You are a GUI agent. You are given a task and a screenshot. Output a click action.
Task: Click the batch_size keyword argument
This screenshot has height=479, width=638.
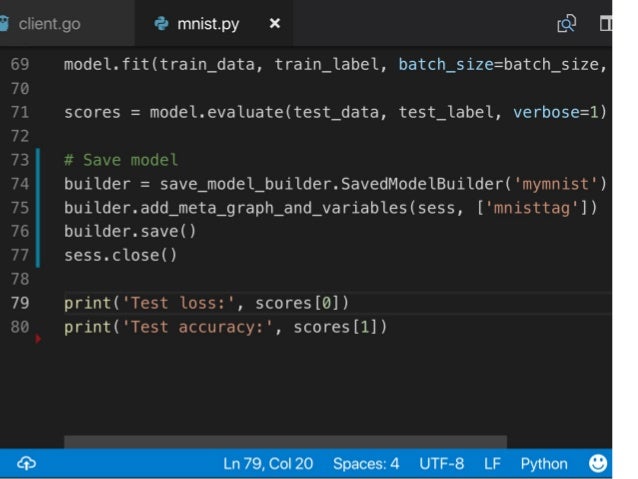pos(446,64)
